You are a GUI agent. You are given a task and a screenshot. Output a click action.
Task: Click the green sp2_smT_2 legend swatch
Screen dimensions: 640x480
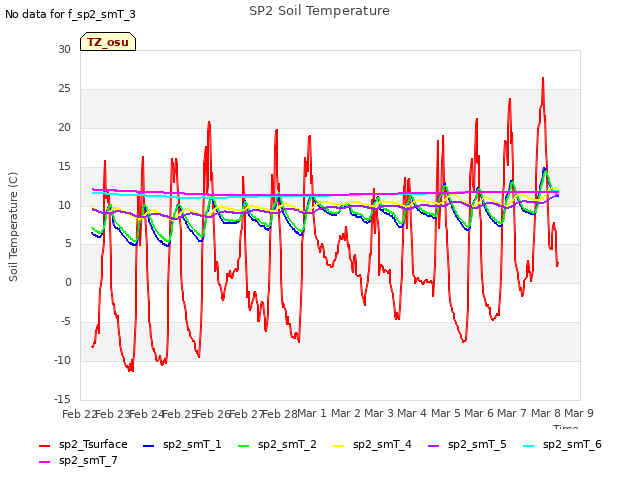pyautogui.click(x=243, y=446)
